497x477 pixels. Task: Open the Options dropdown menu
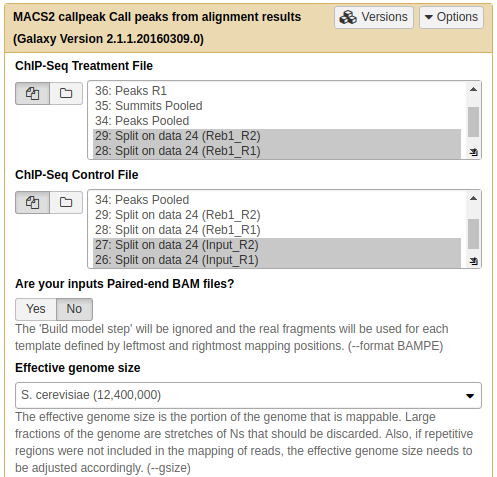[451, 17]
